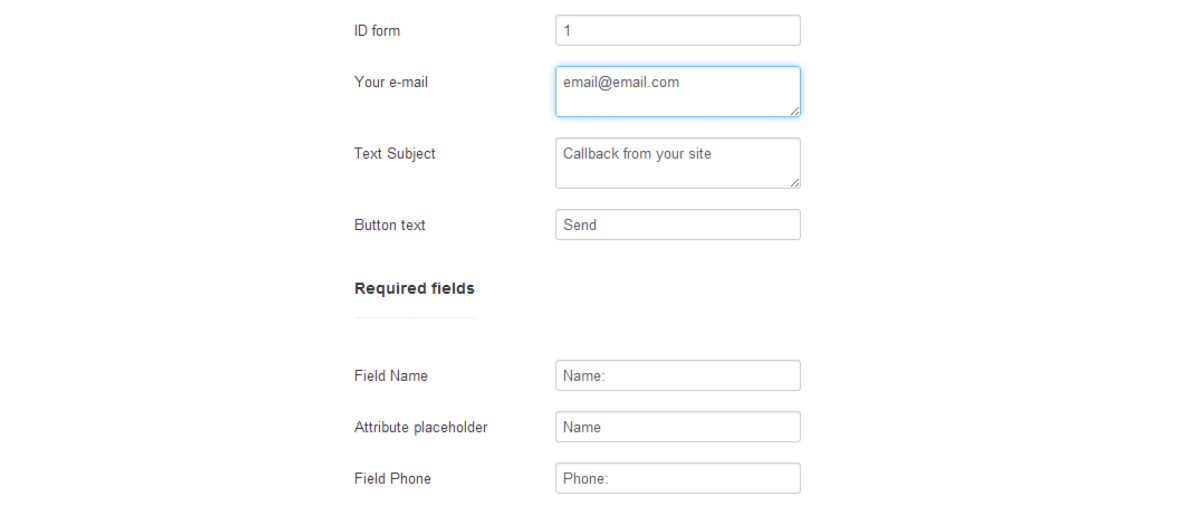Click the Field Phone input box
Viewport: 1200px width, 525px height.
[x=677, y=478]
